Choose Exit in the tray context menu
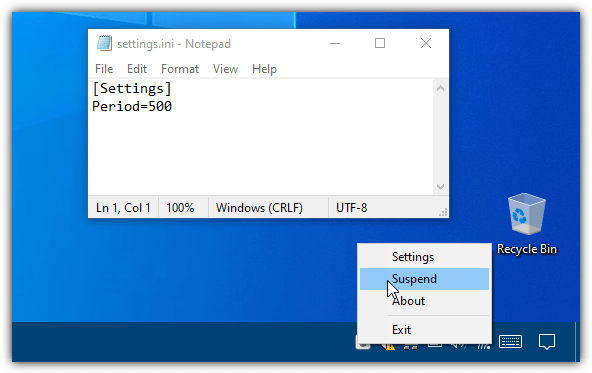The image size is (592, 373). coord(424,330)
